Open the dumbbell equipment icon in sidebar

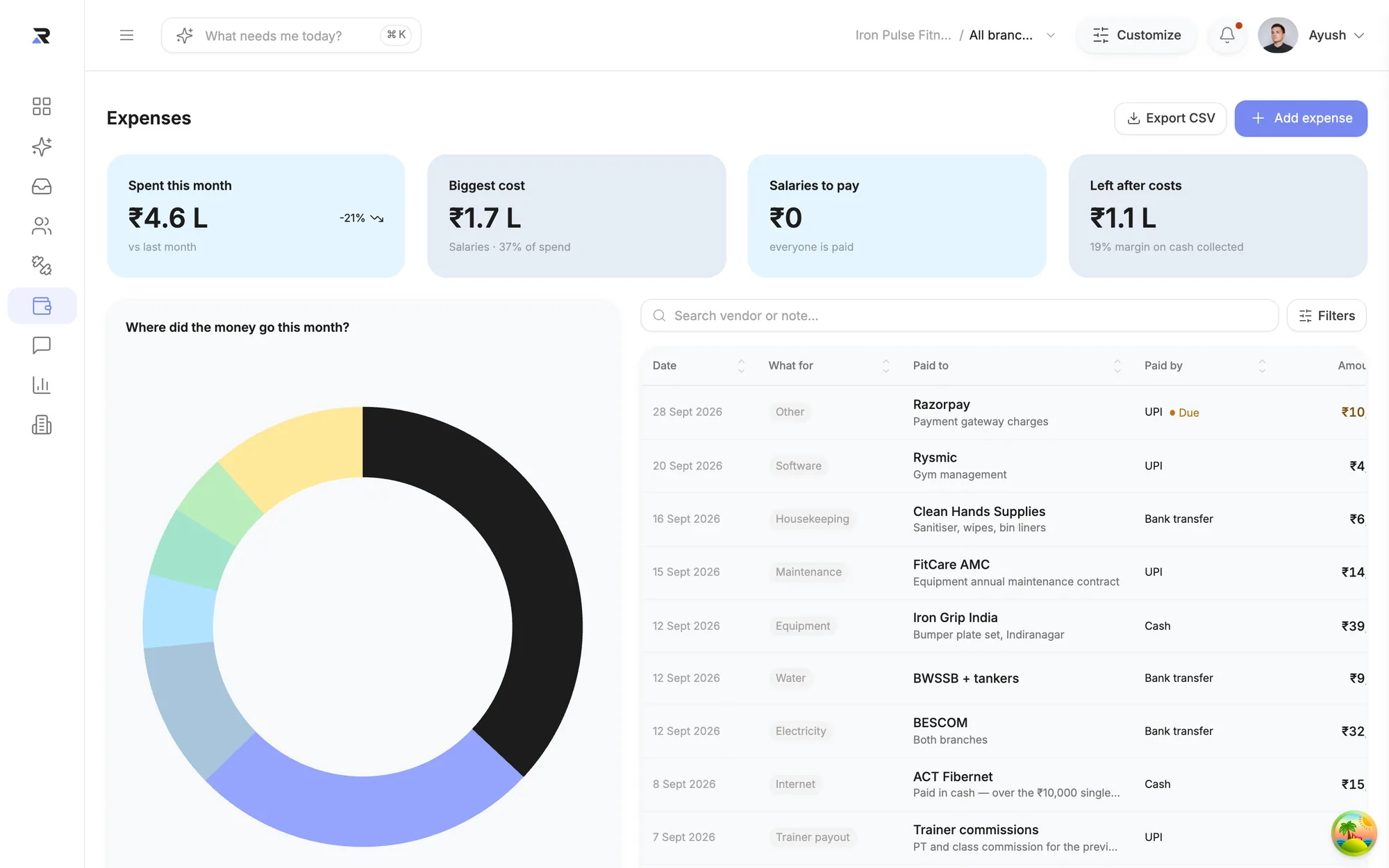coord(42,265)
